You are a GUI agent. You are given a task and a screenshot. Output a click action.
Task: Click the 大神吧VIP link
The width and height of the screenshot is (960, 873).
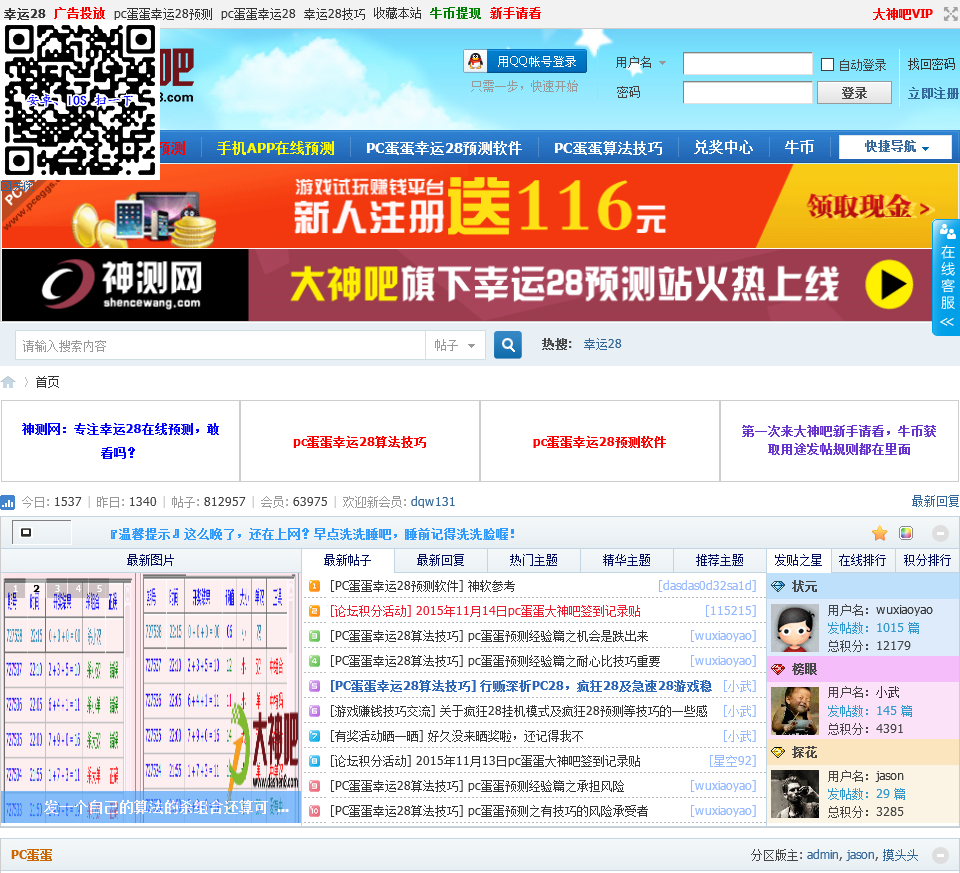coord(902,13)
